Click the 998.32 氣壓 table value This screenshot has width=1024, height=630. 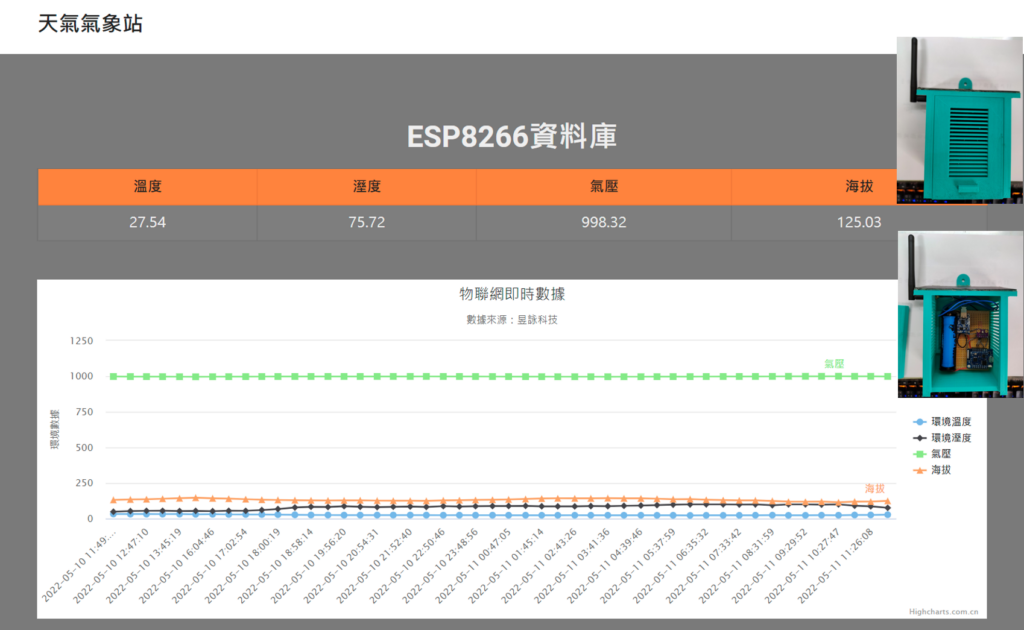pyautogui.click(x=602, y=222)
